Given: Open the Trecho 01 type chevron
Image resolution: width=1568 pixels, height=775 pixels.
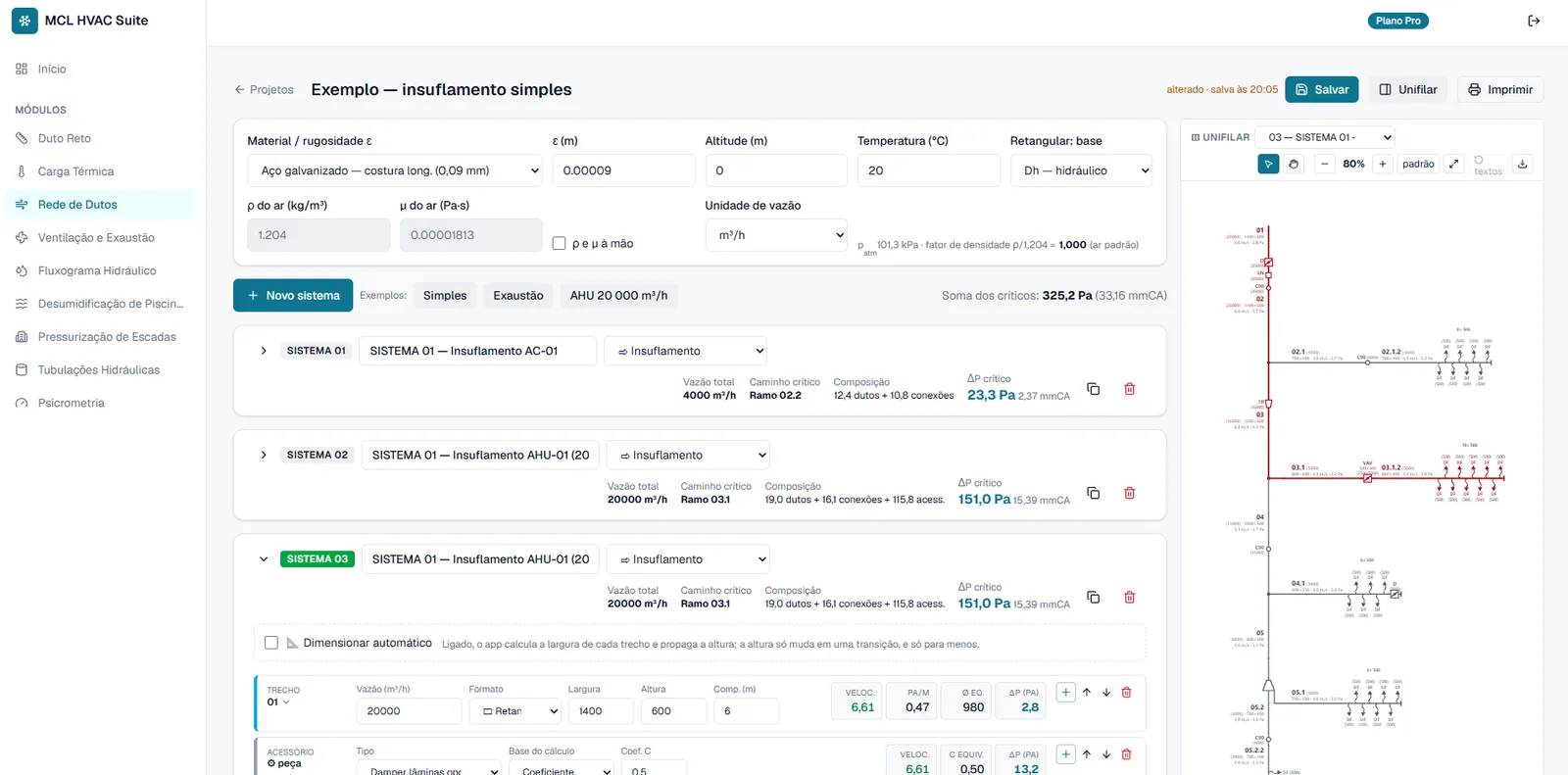Looking at the screenshot, I should 286,702.
